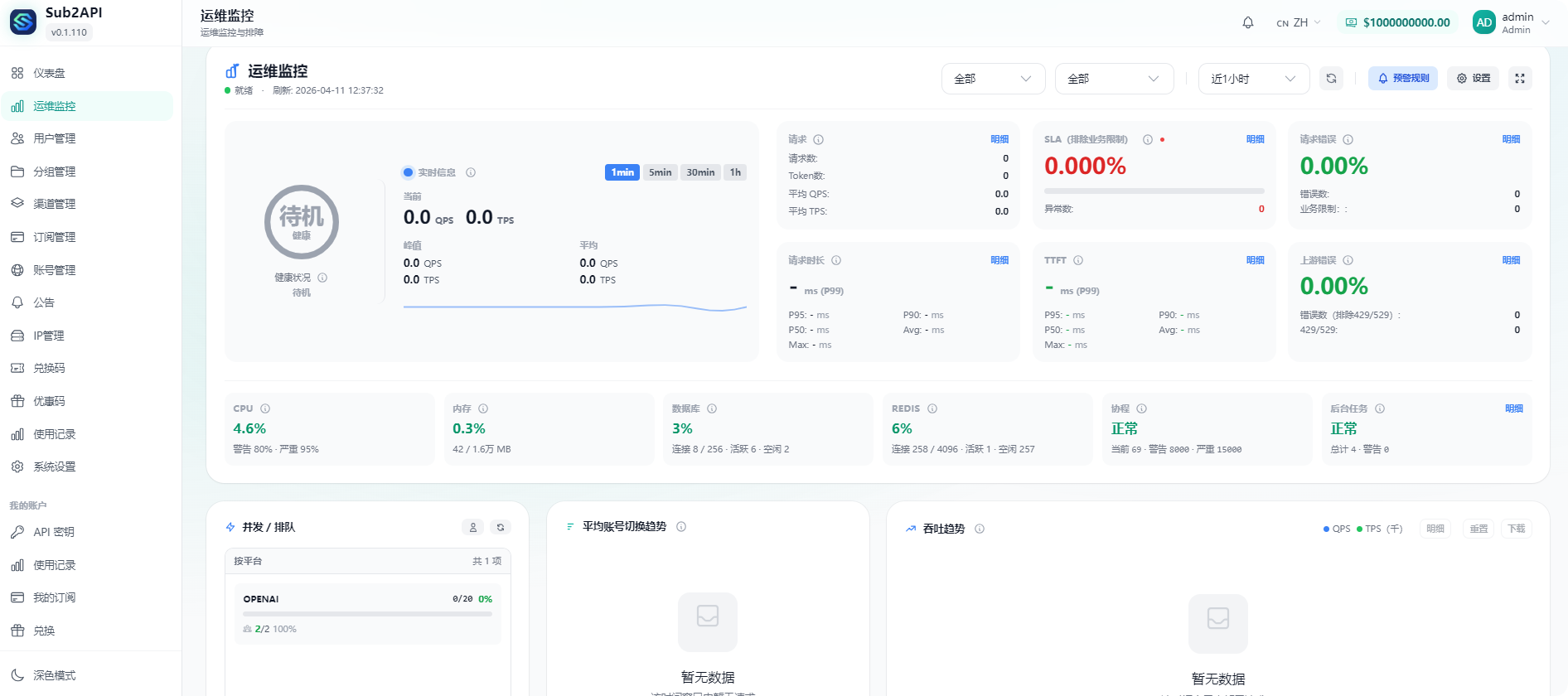Click the refresh icon beside time range

1331,79
